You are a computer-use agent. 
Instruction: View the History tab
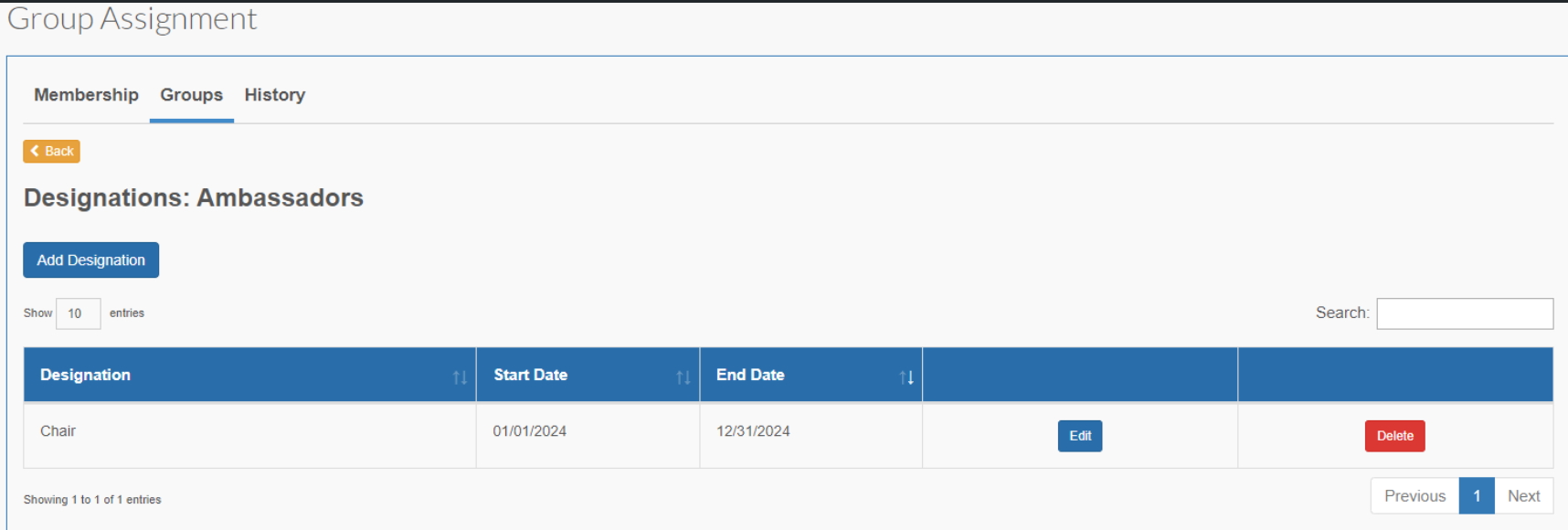275,95
